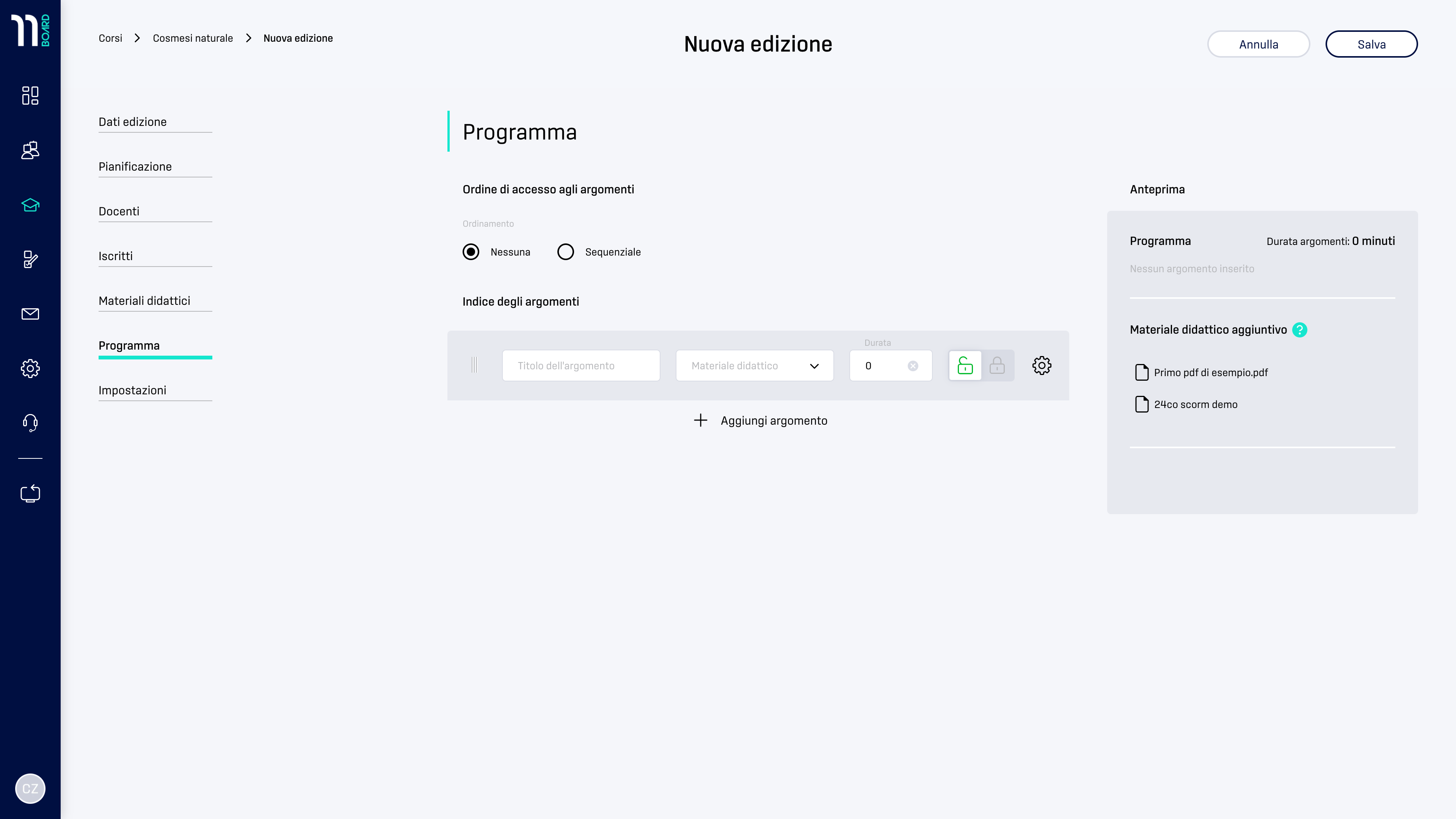The width and height of the screenshot is (1456, 819).
Task: Click the Anteprima heading
Action: pyautogui.click(x=1157, y=189)
